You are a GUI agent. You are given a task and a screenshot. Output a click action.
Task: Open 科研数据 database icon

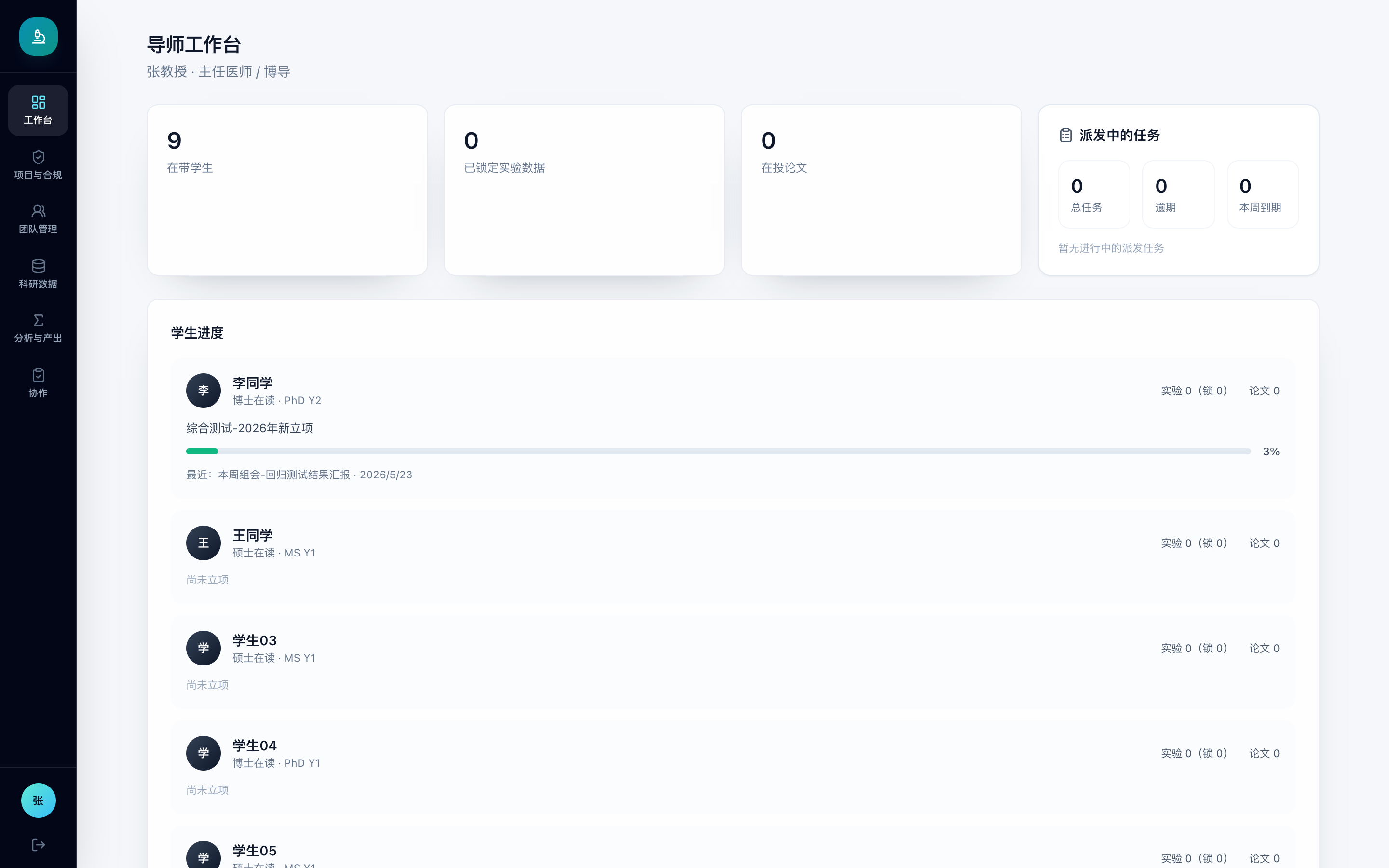pos(39,266)
